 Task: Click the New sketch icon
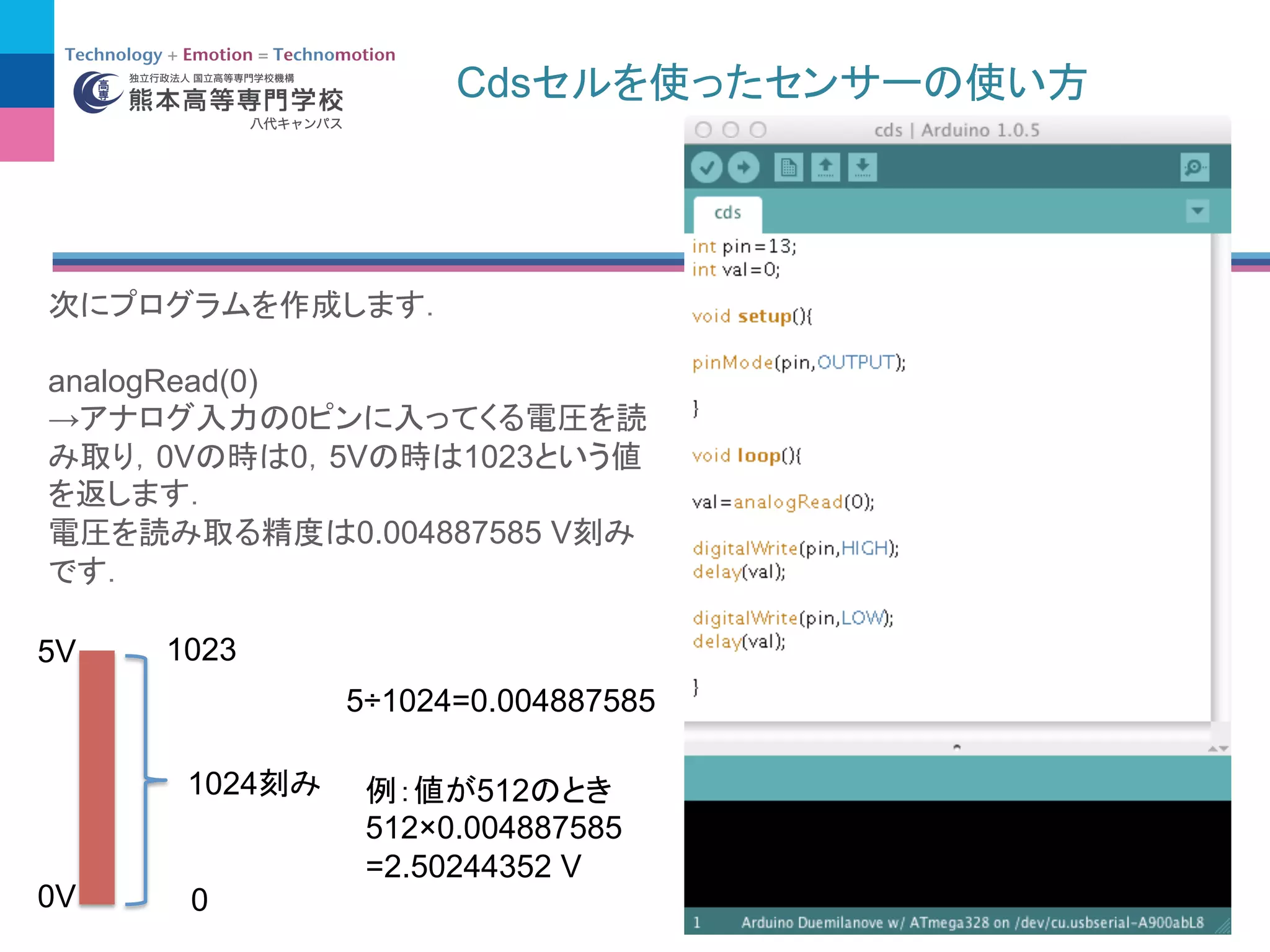pyautogui.click(x=788, y=167)
